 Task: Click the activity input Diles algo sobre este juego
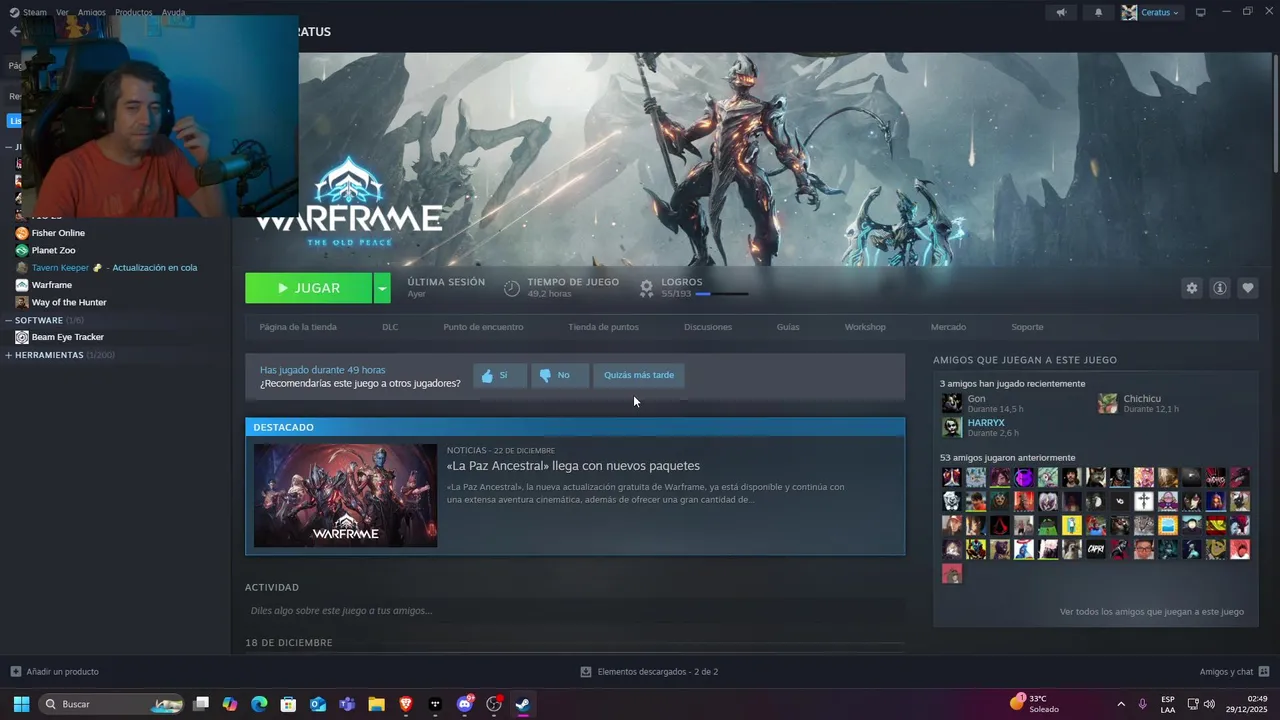[575, 610]
